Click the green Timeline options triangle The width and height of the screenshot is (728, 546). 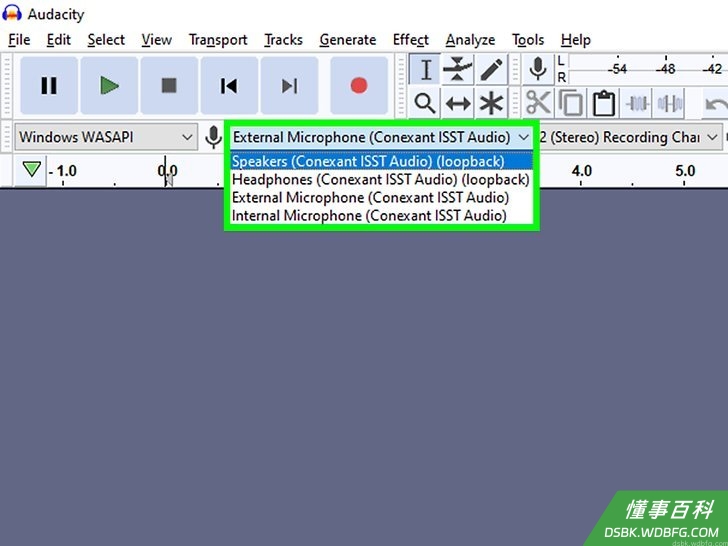32,170
